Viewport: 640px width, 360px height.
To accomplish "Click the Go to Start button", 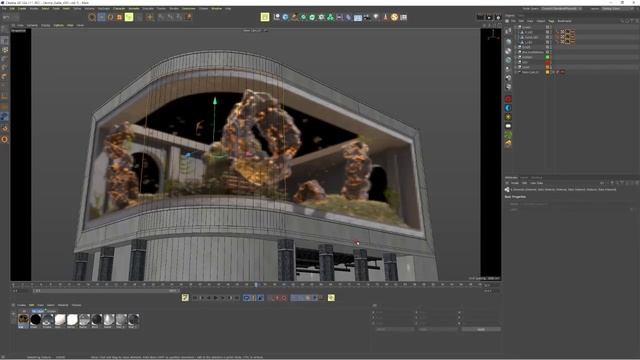I will [195, 298].
